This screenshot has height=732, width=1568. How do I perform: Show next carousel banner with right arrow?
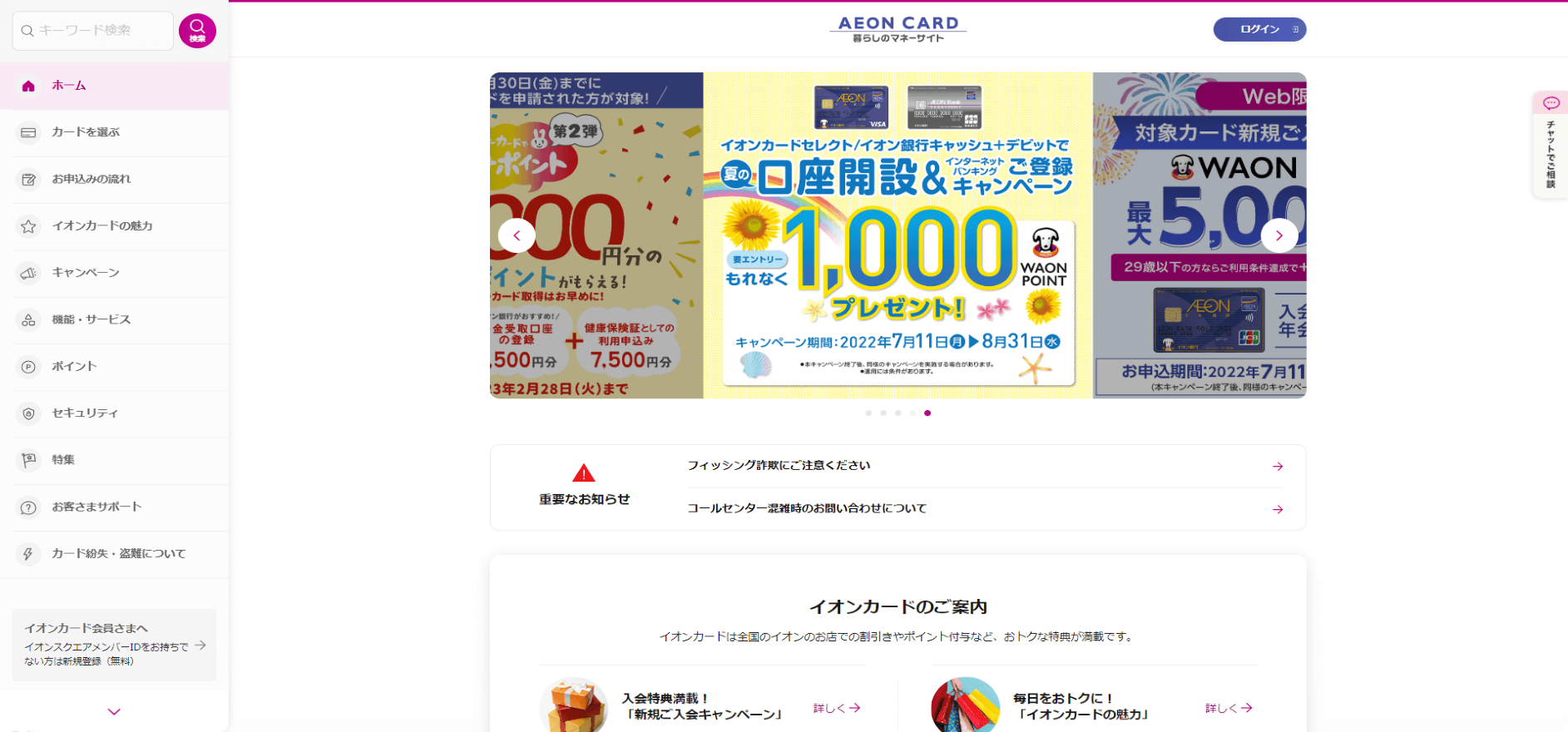tap(1279, 235)
